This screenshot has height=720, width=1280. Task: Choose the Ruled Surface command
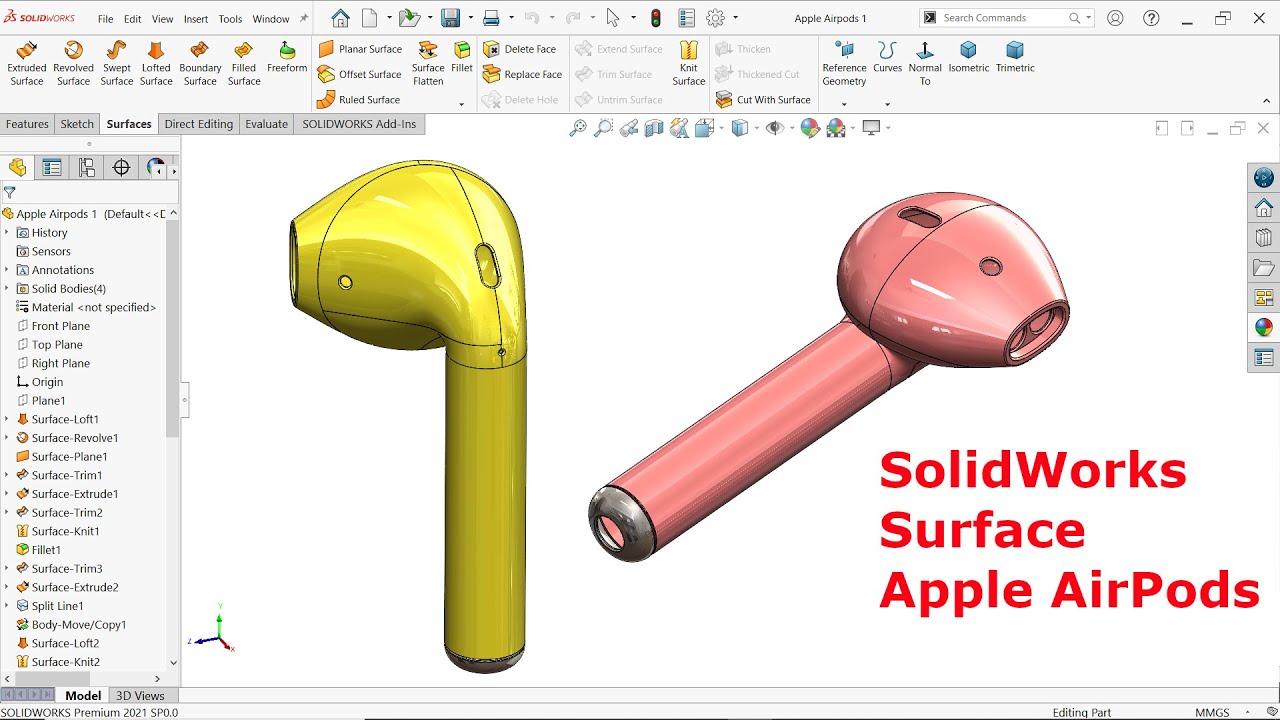[x=359, y=100]
